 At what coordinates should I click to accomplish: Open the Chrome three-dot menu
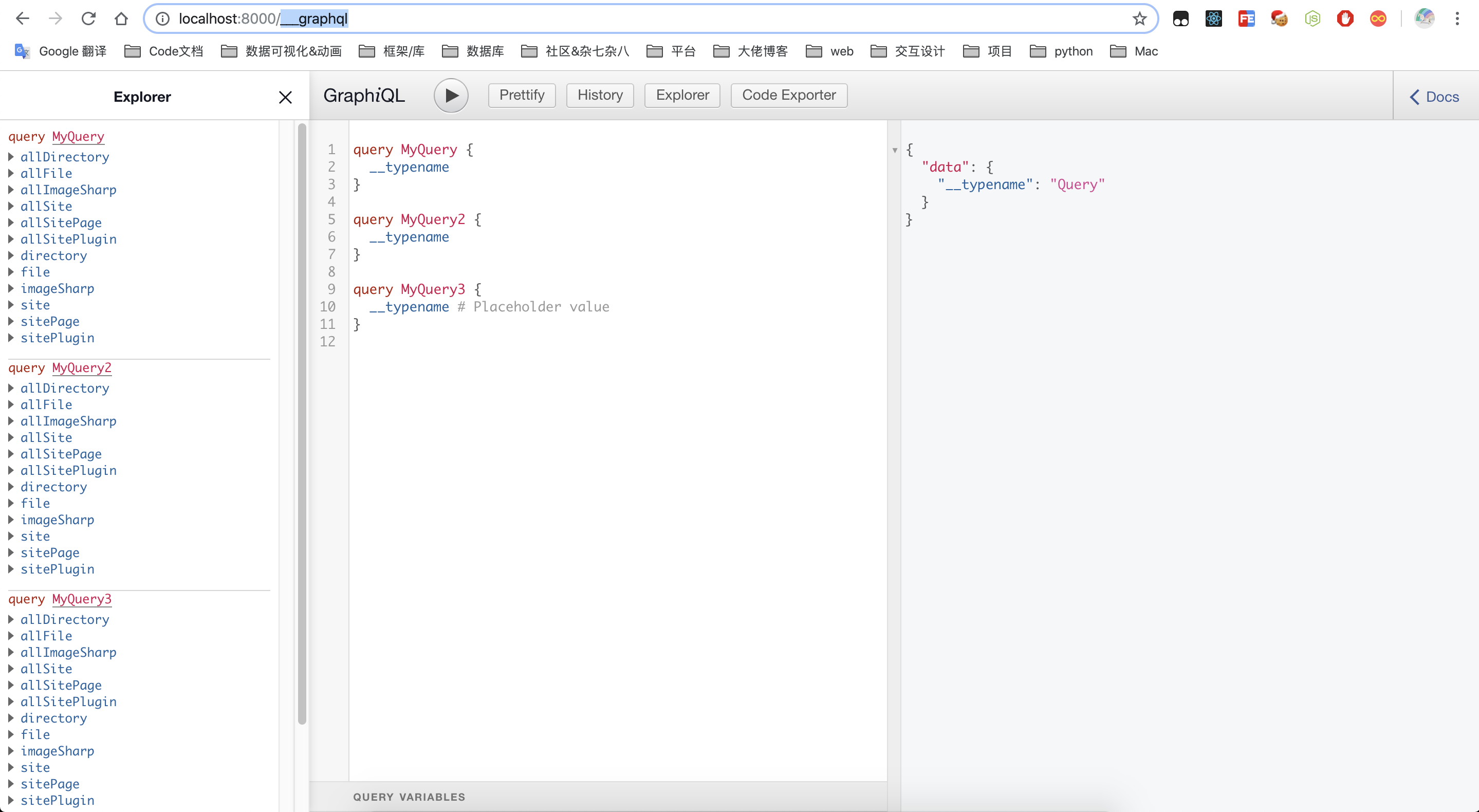click(x=1456, y=19)
